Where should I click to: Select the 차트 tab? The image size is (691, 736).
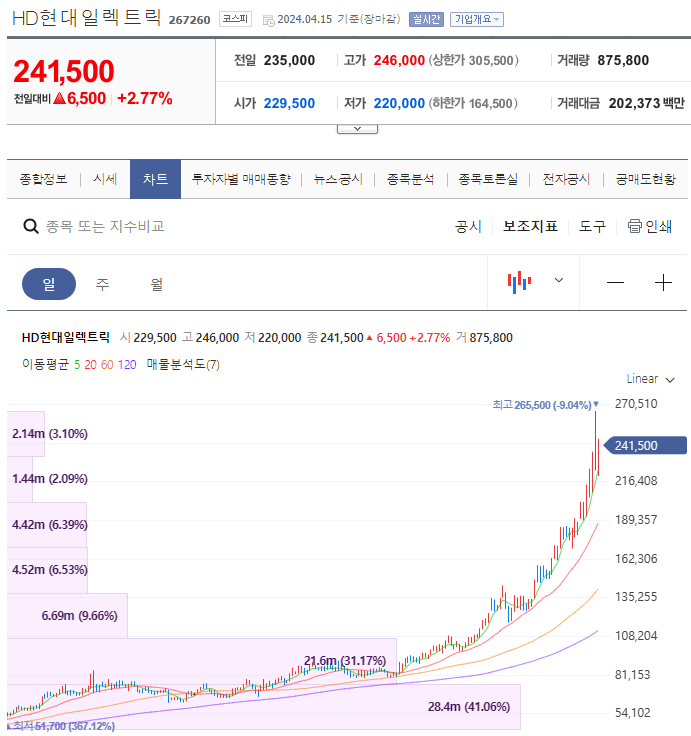coord(155,179)
